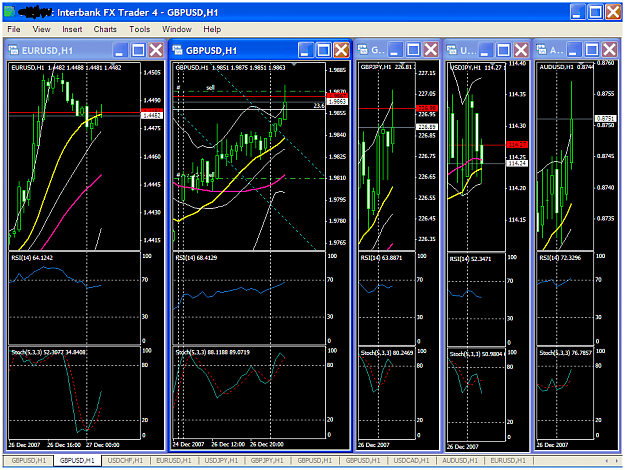Minimize the GBPUSD,H1 chart window
This screenshot has height=470, width=625.
click(x=305, y=50)
